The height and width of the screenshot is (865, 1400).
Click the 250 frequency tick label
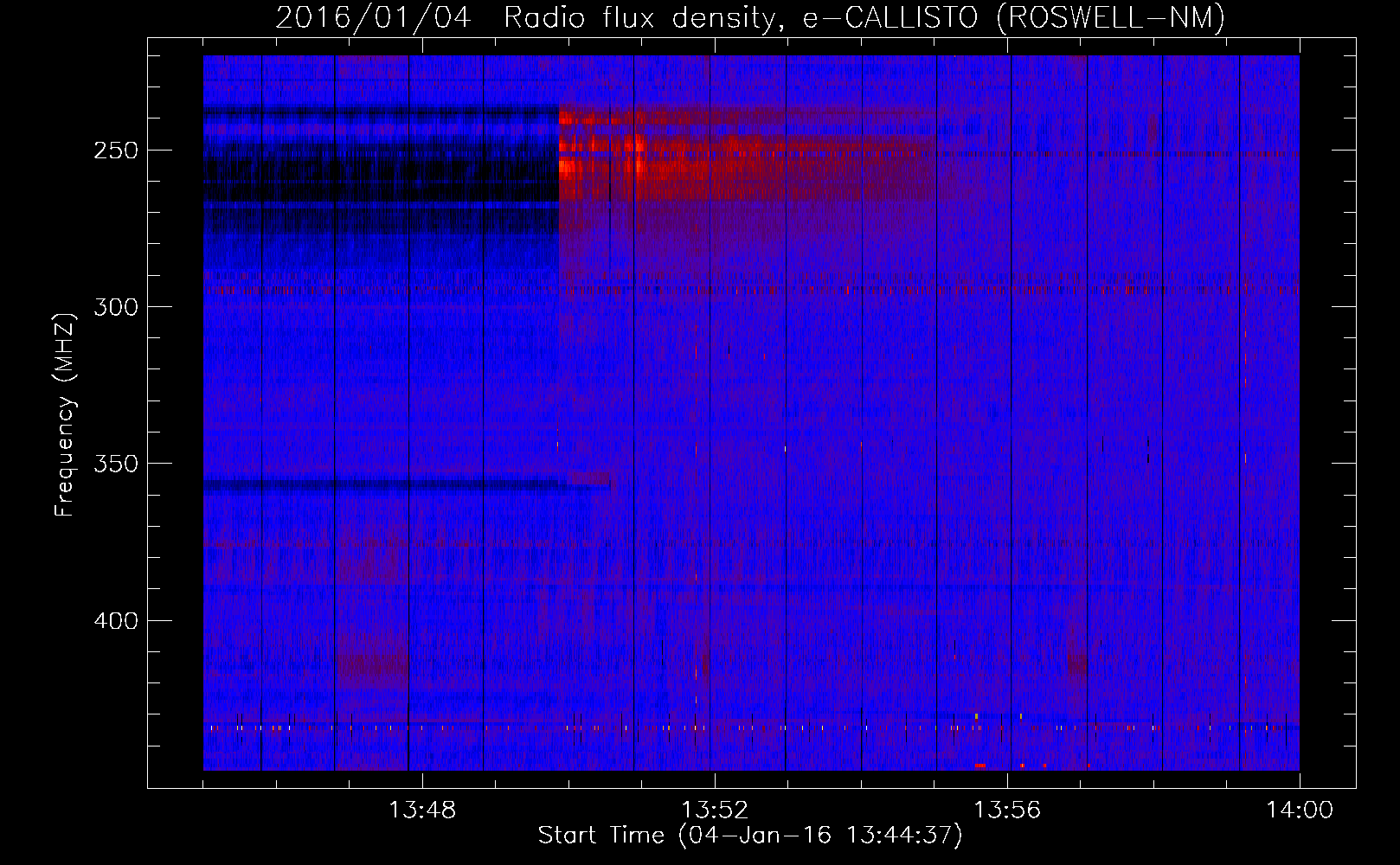116,151
